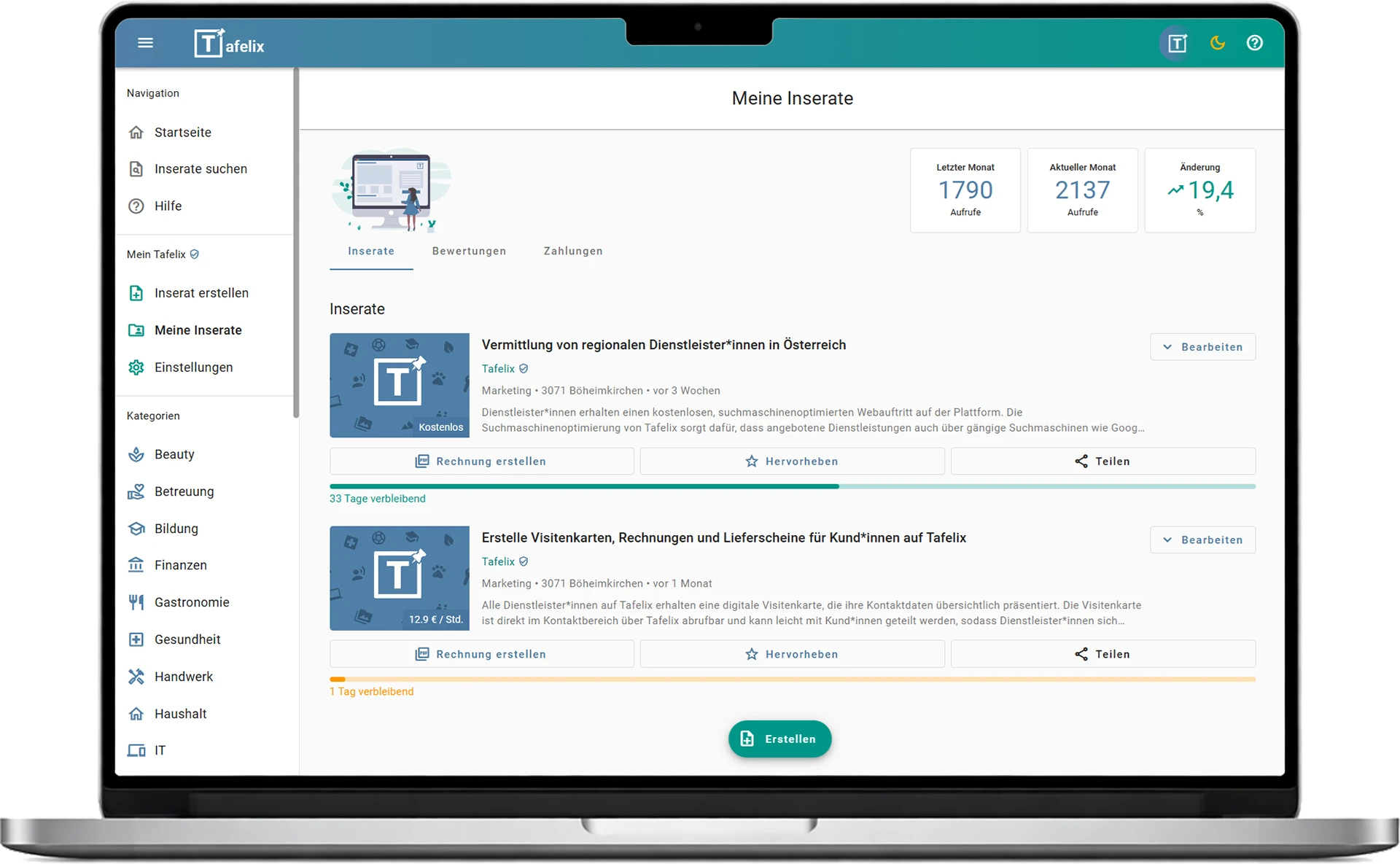Click Rechnung erstellen on the first listing

(481, 461)
